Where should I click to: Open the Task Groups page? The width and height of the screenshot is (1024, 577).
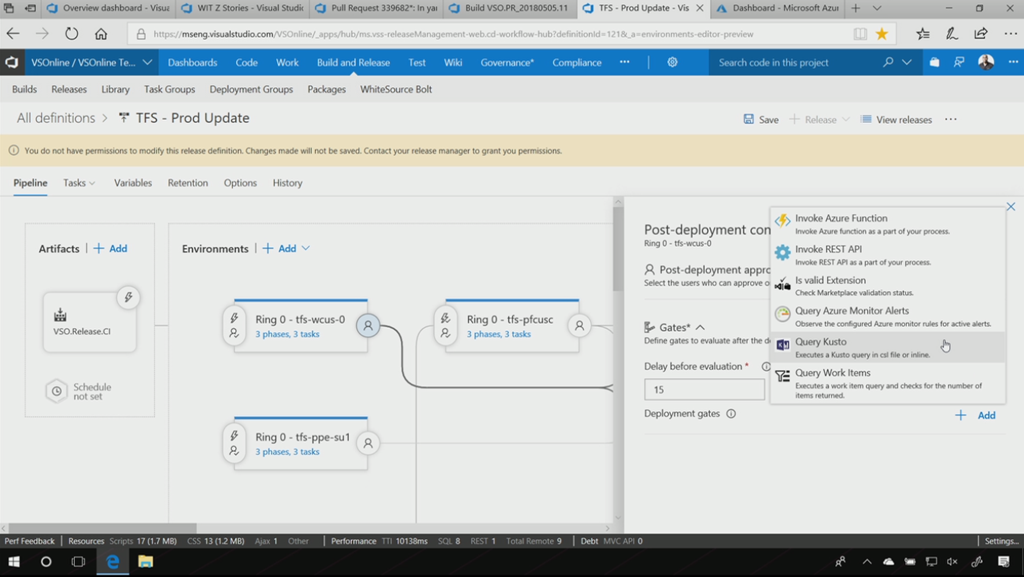coord(169,89)
